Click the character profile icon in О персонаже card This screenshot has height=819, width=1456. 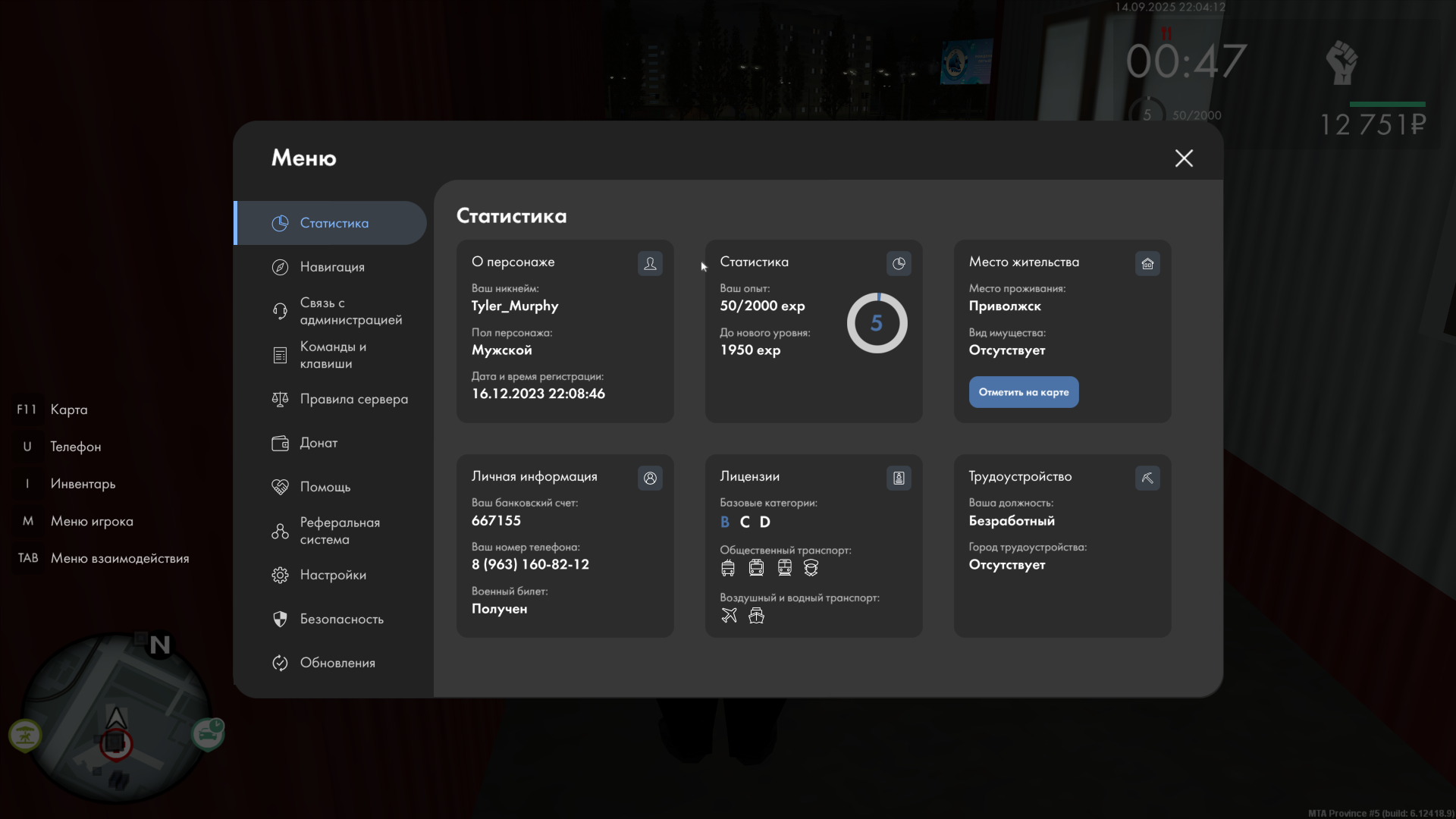(x=650, y=263)
